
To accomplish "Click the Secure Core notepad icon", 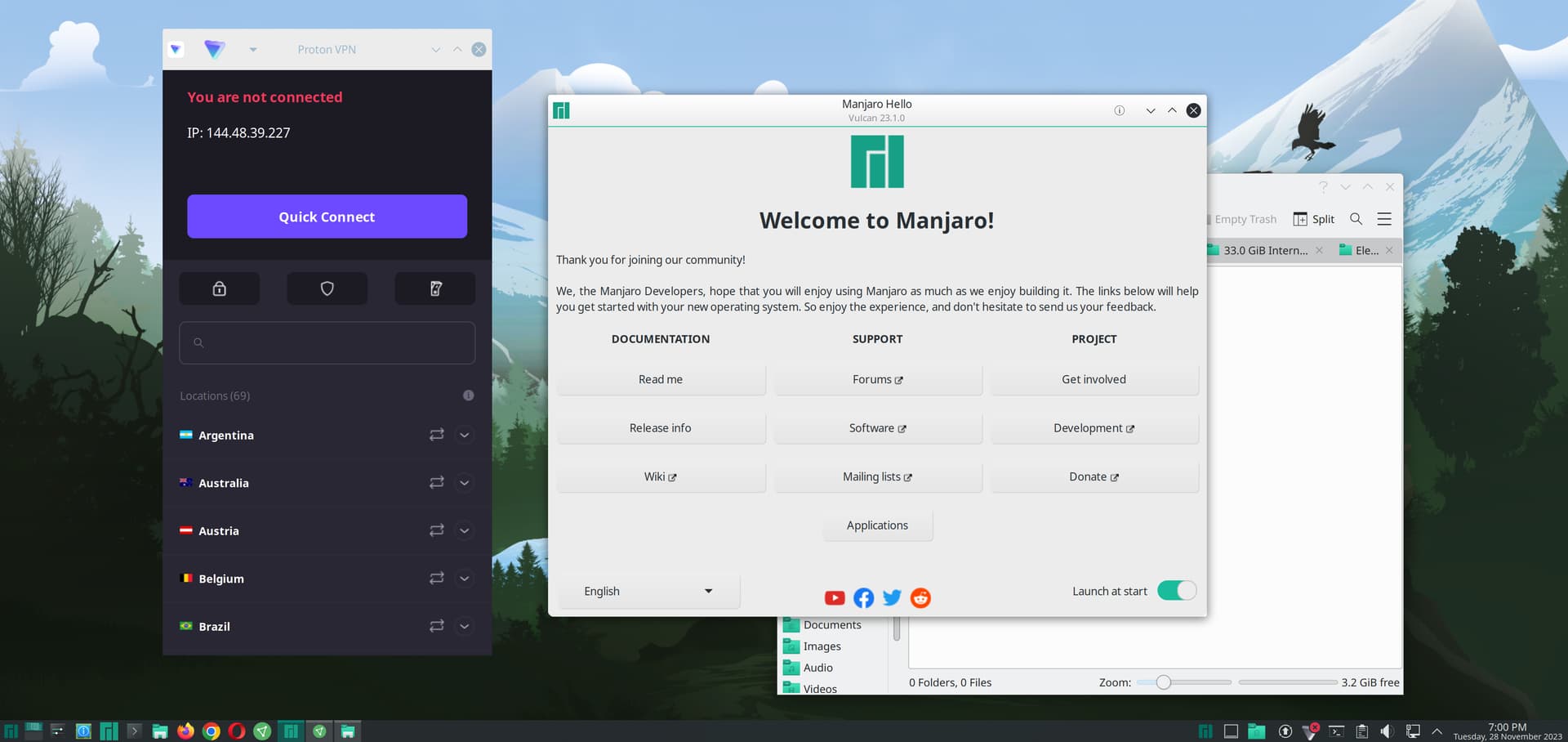I will (435, 288).
